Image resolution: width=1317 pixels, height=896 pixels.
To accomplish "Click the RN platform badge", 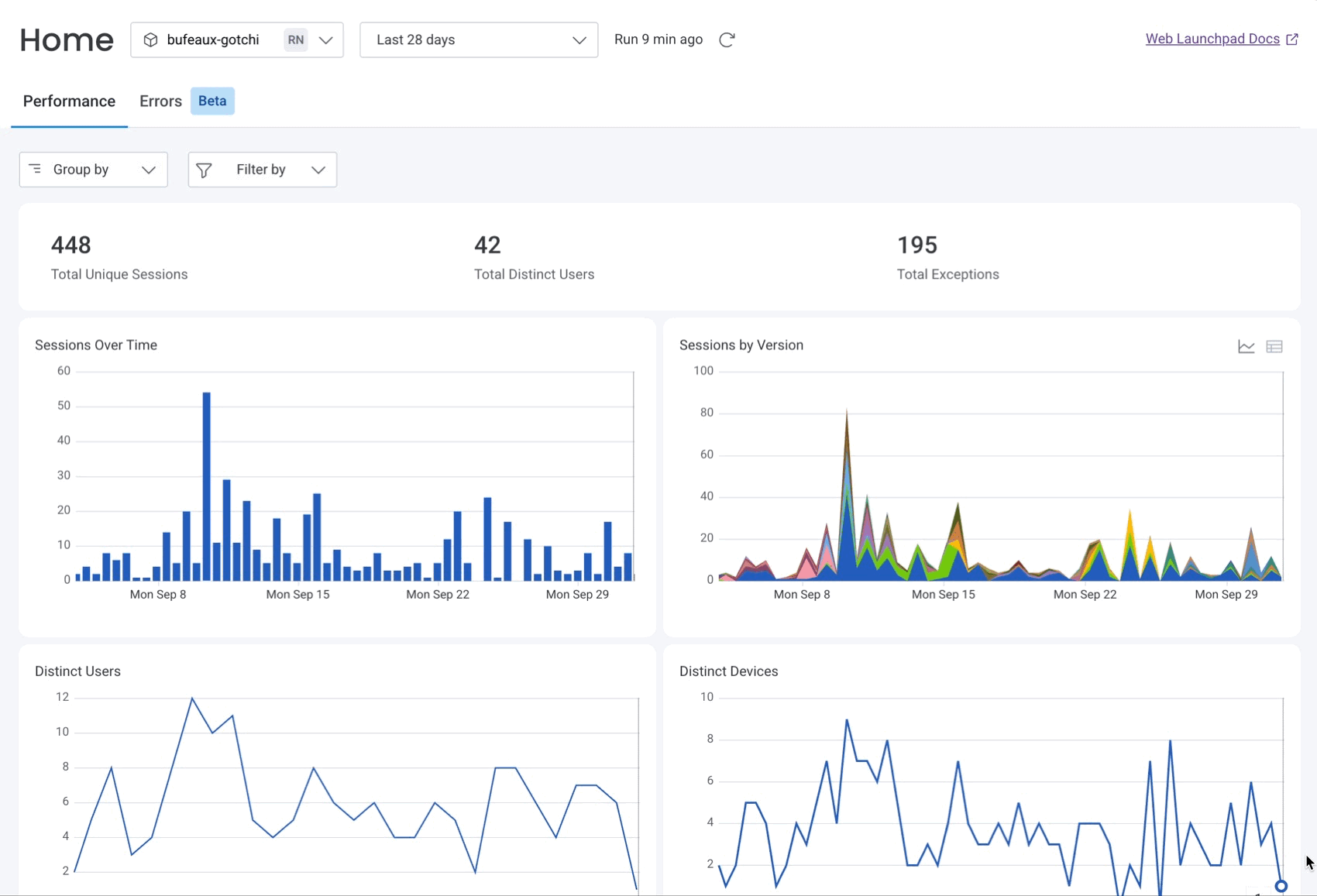I will [x=295, y=39].
